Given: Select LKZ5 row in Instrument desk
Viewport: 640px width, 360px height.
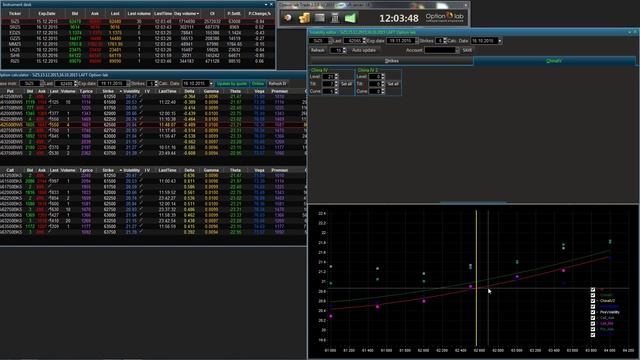Looking at the screenshot, I should point(138,50).
